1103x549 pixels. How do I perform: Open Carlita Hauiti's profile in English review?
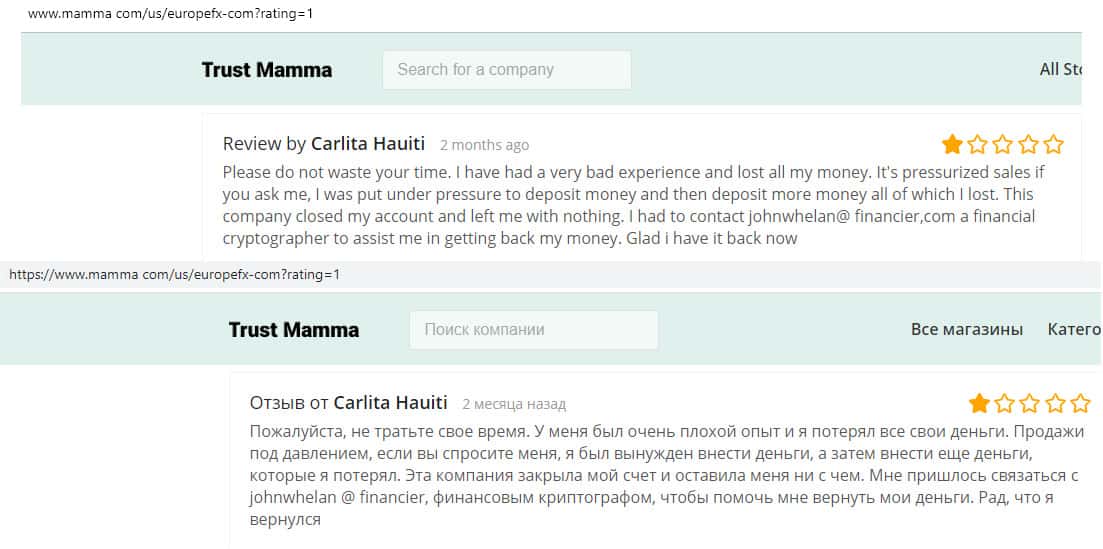pyautogui.click(x=368, y=144)
